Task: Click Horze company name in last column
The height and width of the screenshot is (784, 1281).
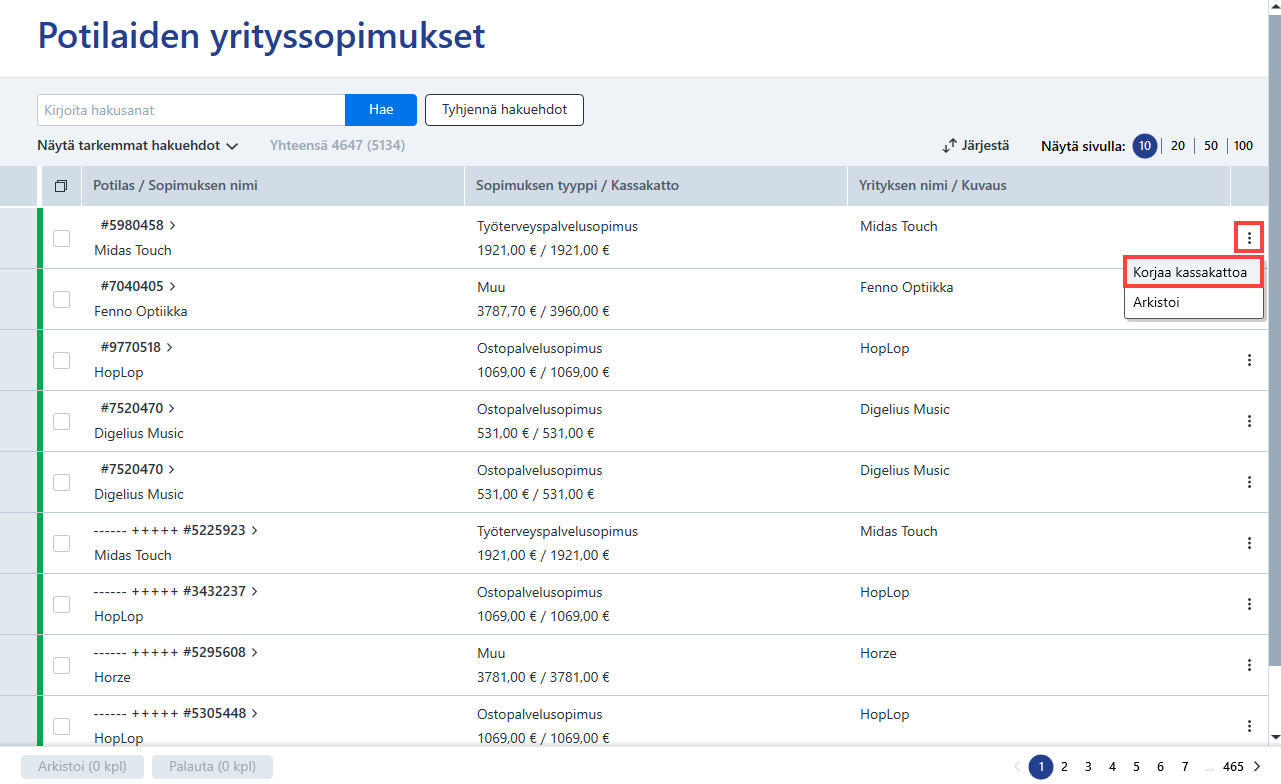Action: point(878,653)
